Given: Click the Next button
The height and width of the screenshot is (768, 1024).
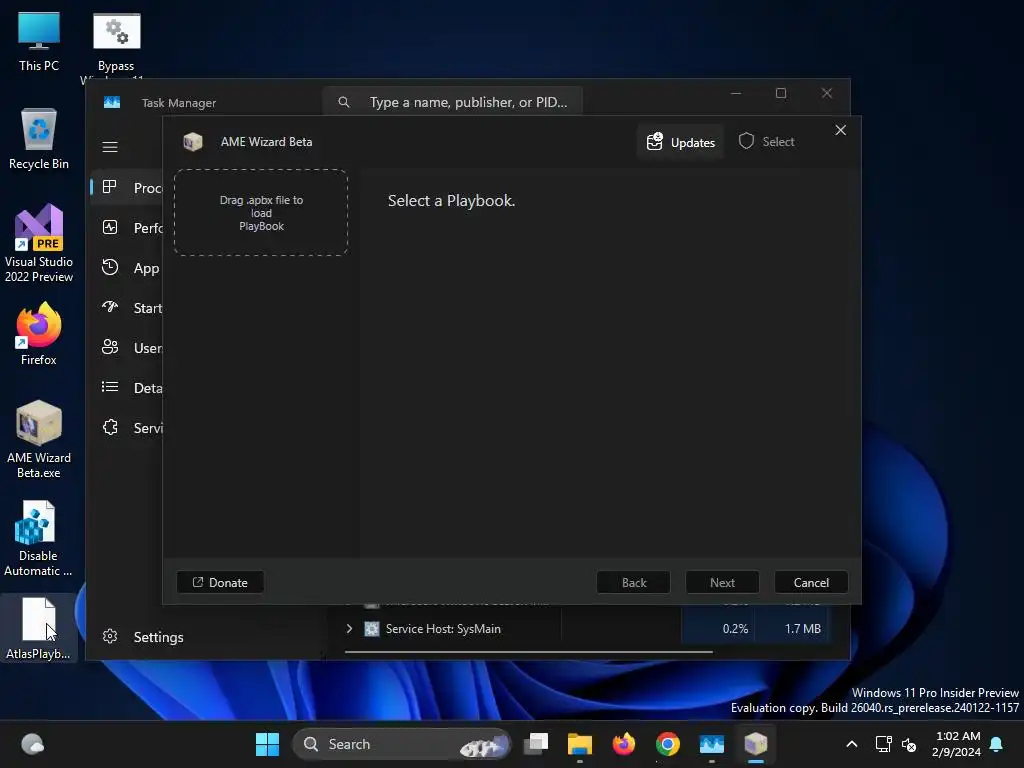Looking at the screenshot, I should click(722, 583).
